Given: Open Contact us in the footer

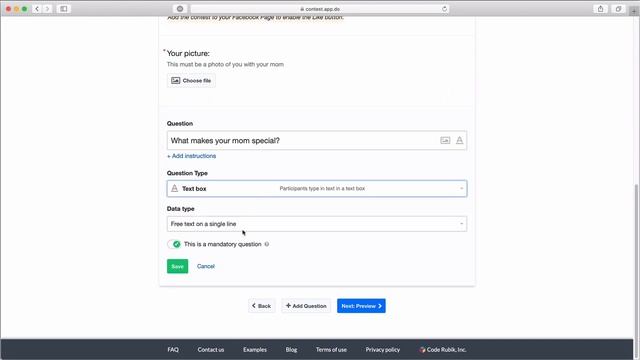Looking at the screenshot, I should pyautogui.click(x=211, y=350).
